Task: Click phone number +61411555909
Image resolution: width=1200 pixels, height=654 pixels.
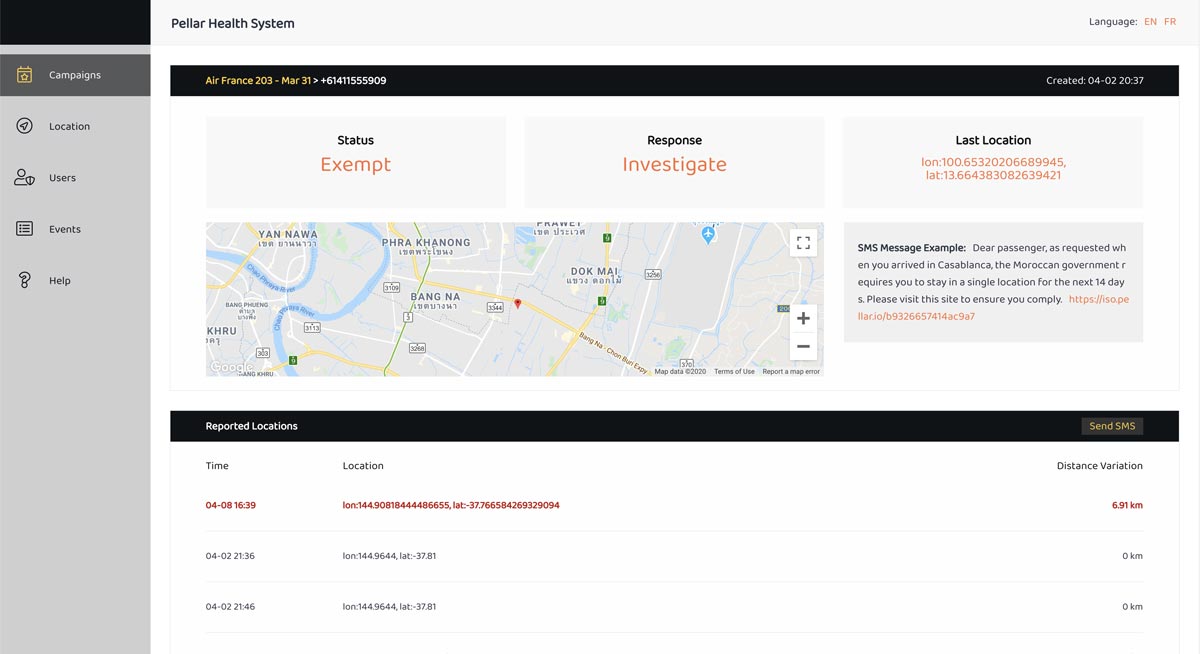Action: click(x=353, y=81)
